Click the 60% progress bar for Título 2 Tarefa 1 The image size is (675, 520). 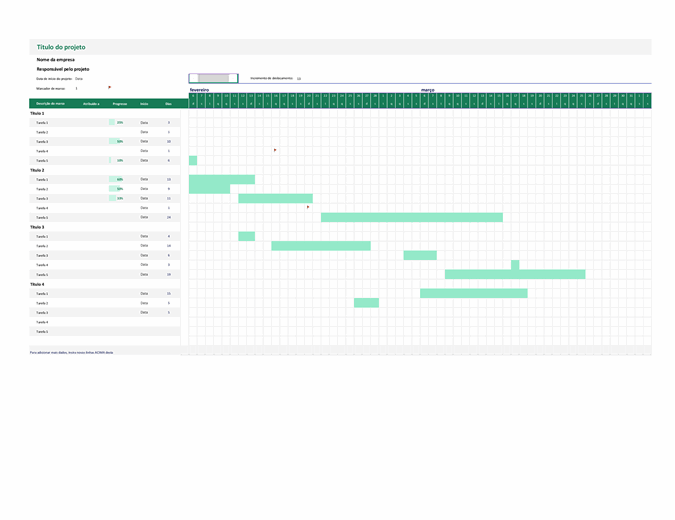pos(118,179)
